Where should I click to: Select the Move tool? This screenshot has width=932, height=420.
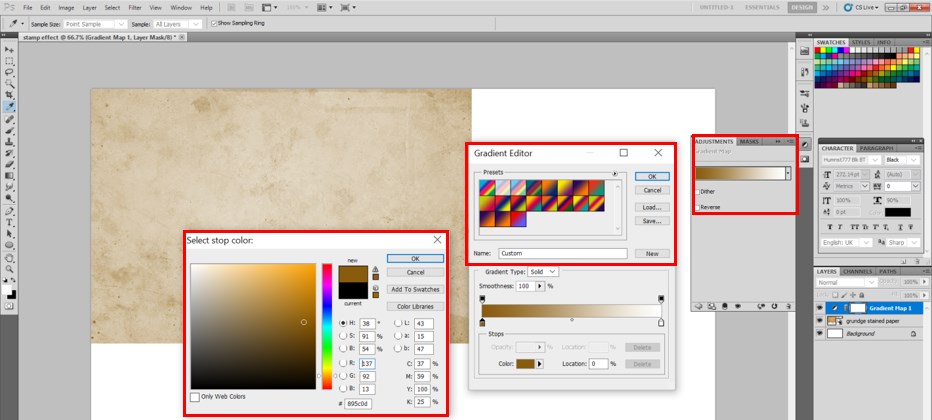click(x=9, y=50)
